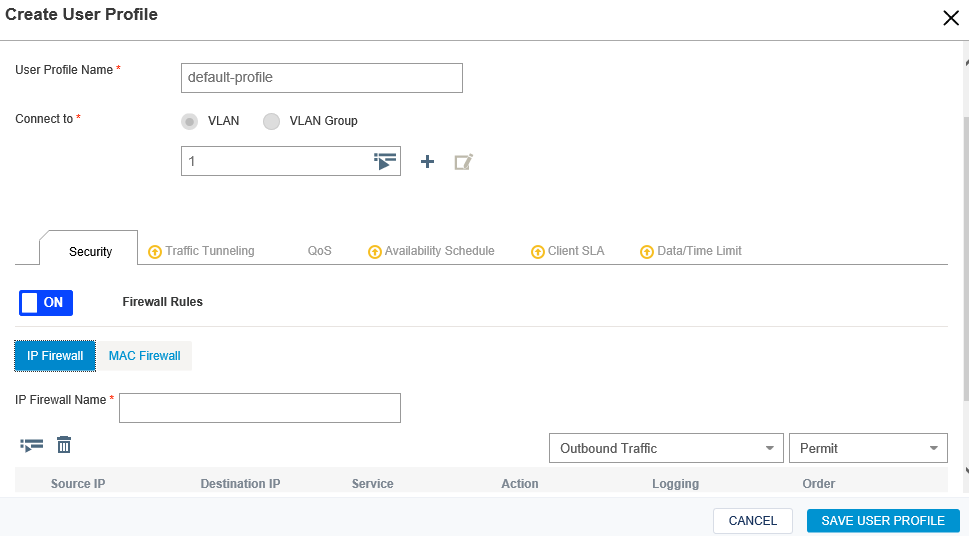Click the firewall rule select list icon
Screen dimensions: 969x536
(32, 445)
